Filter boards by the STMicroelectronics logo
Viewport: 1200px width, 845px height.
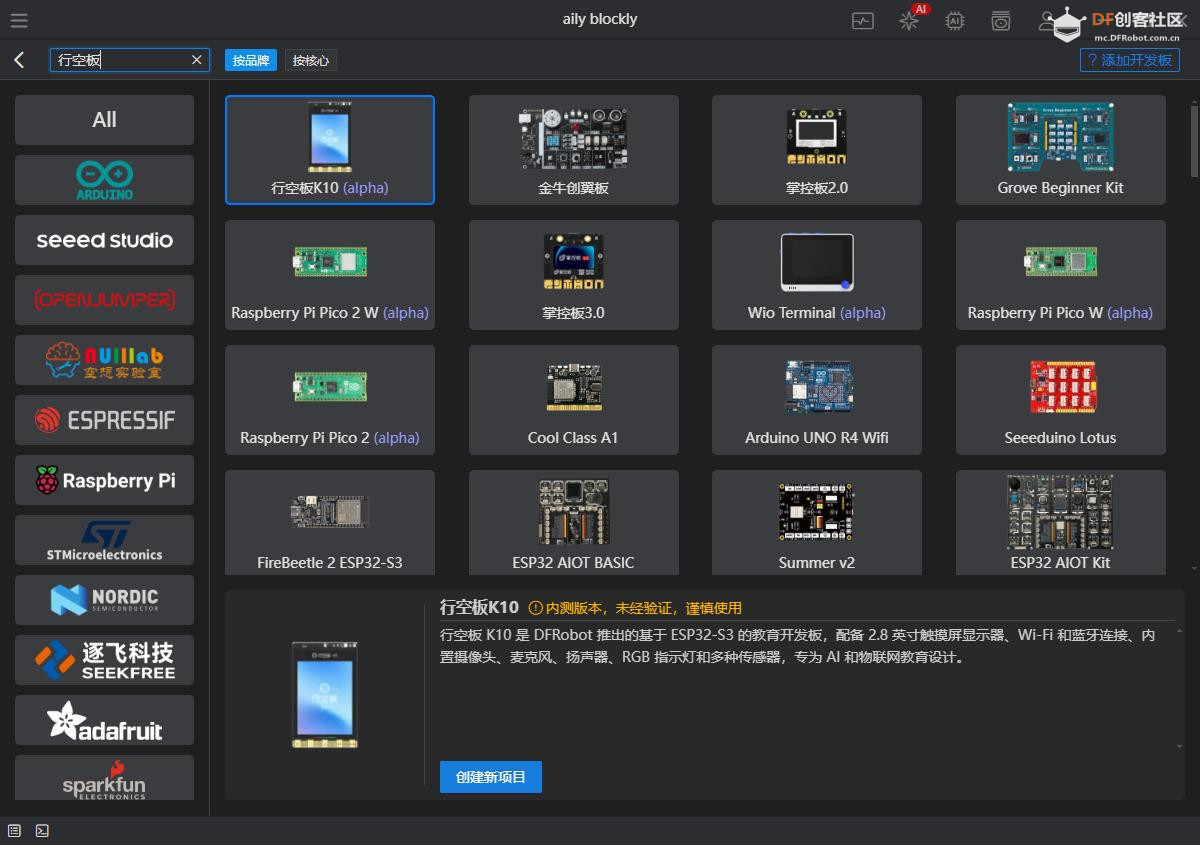(104, 540)
